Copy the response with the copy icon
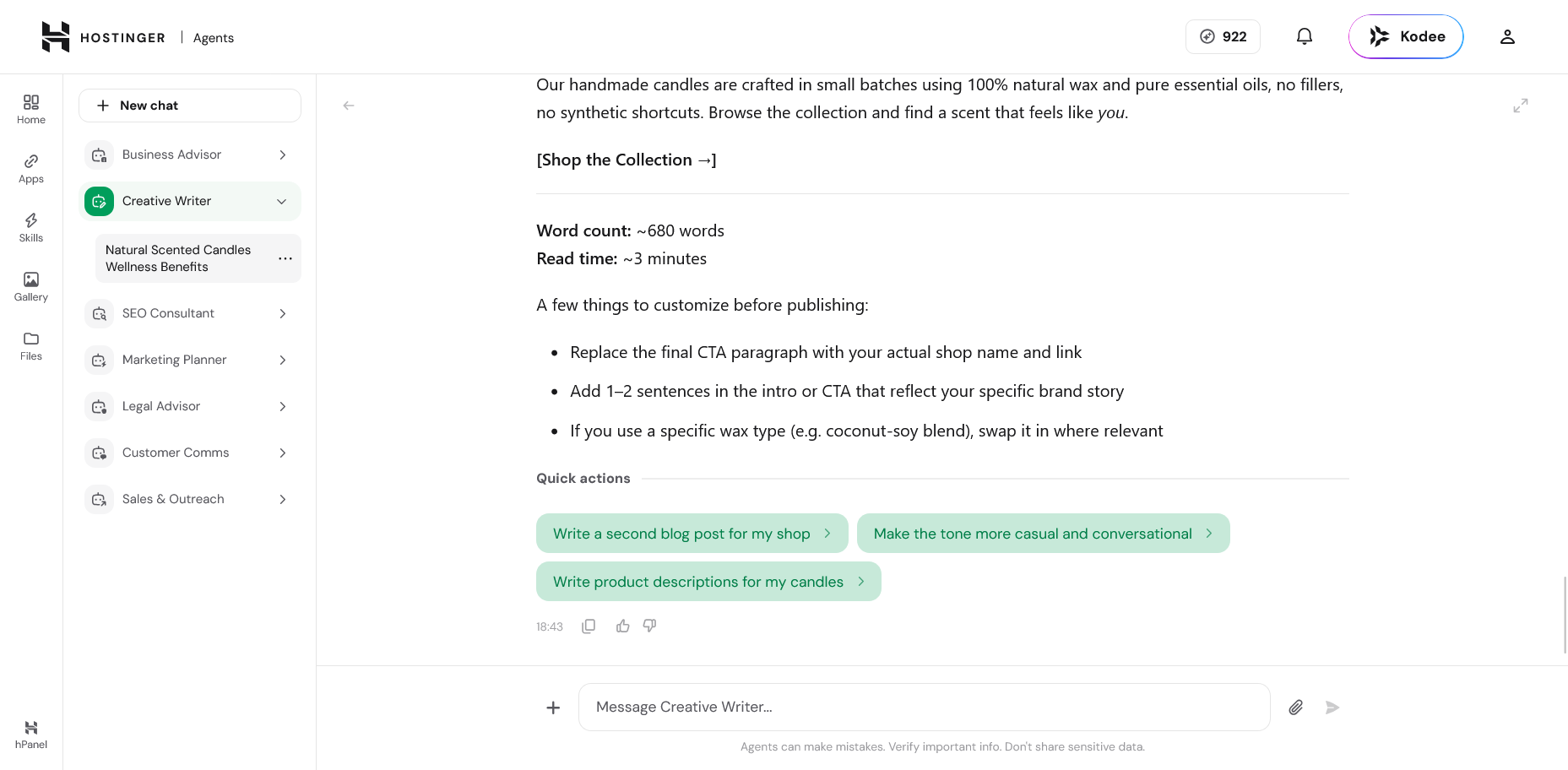Image resolution: width=1568 pixels, height=770 pixels. tap(589, 626)
